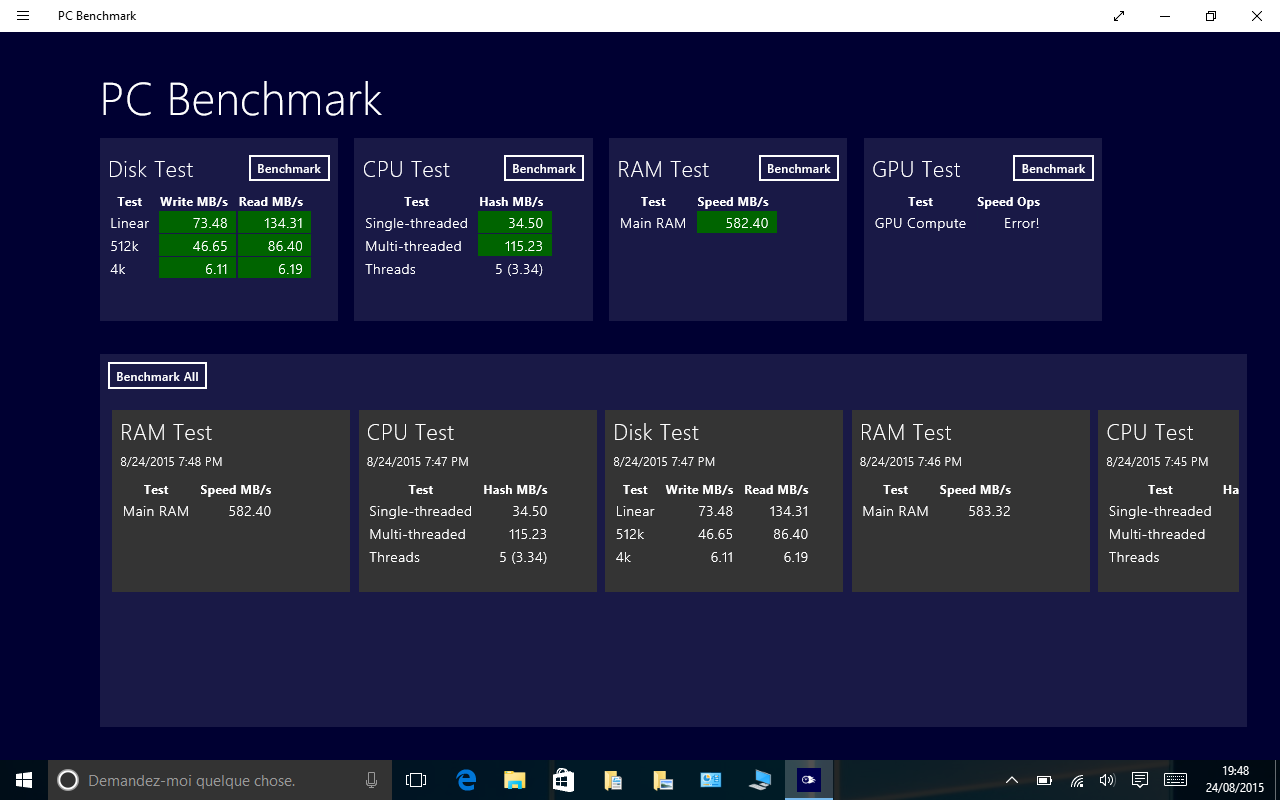Open clock showing 19:48
Screen dimensions: 1280x800
click(1235, 780)
